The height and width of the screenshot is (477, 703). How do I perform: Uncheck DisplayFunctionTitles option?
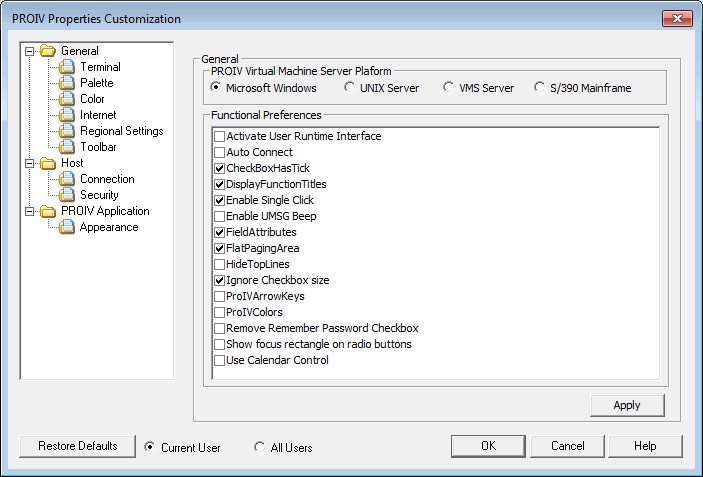(219, 184)
